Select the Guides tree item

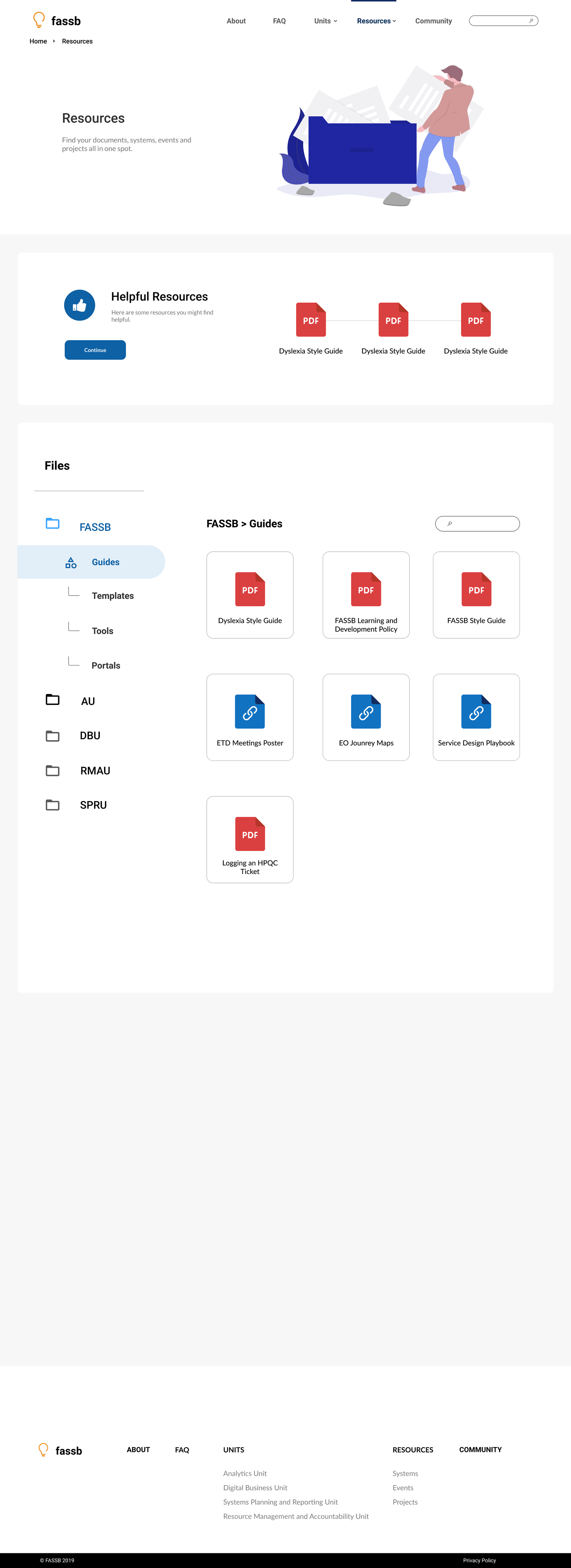(x=91, y=562)
